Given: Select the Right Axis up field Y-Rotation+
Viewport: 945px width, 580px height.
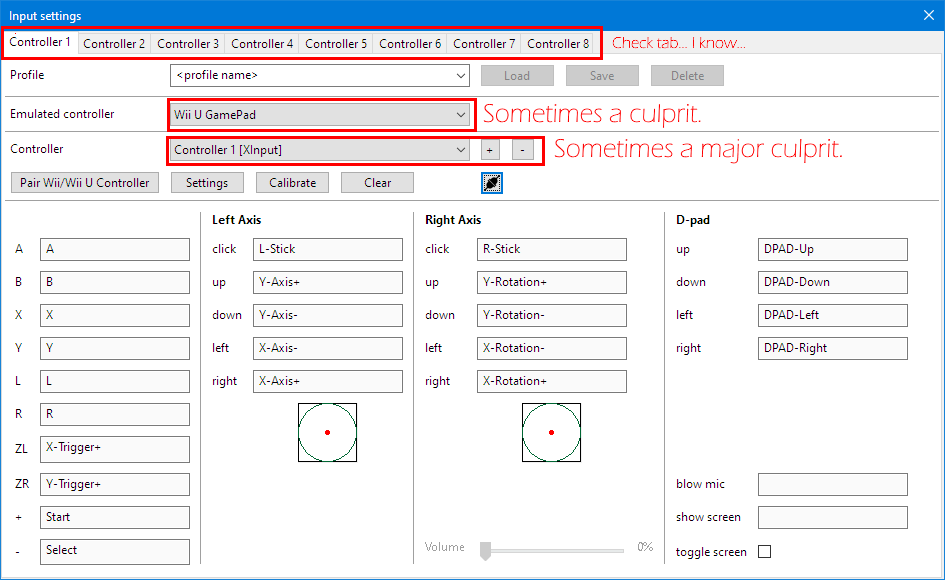Looking at the screenshot, I should [x=551, y=282].
